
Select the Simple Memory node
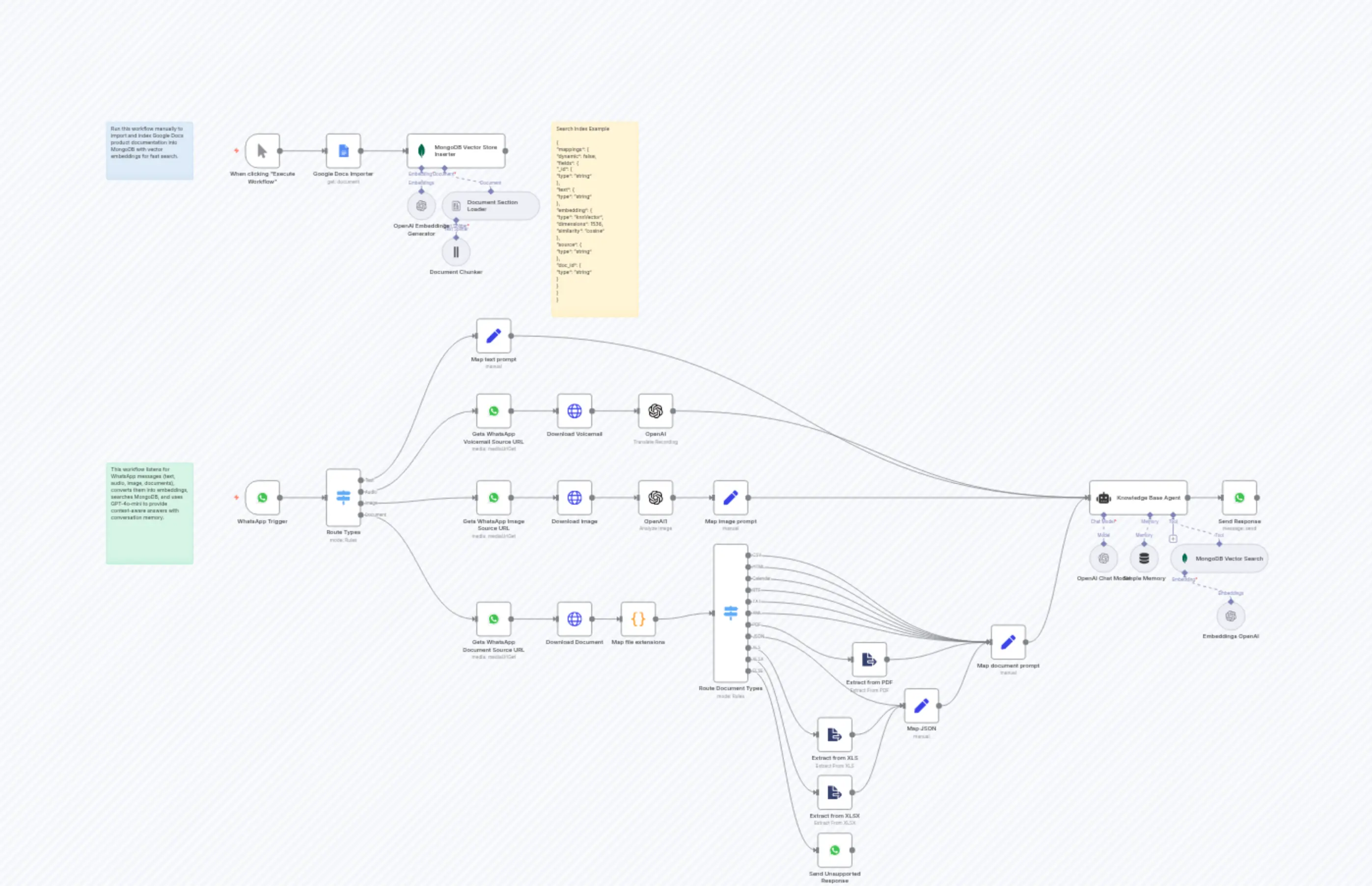[x=1144, y=557]
